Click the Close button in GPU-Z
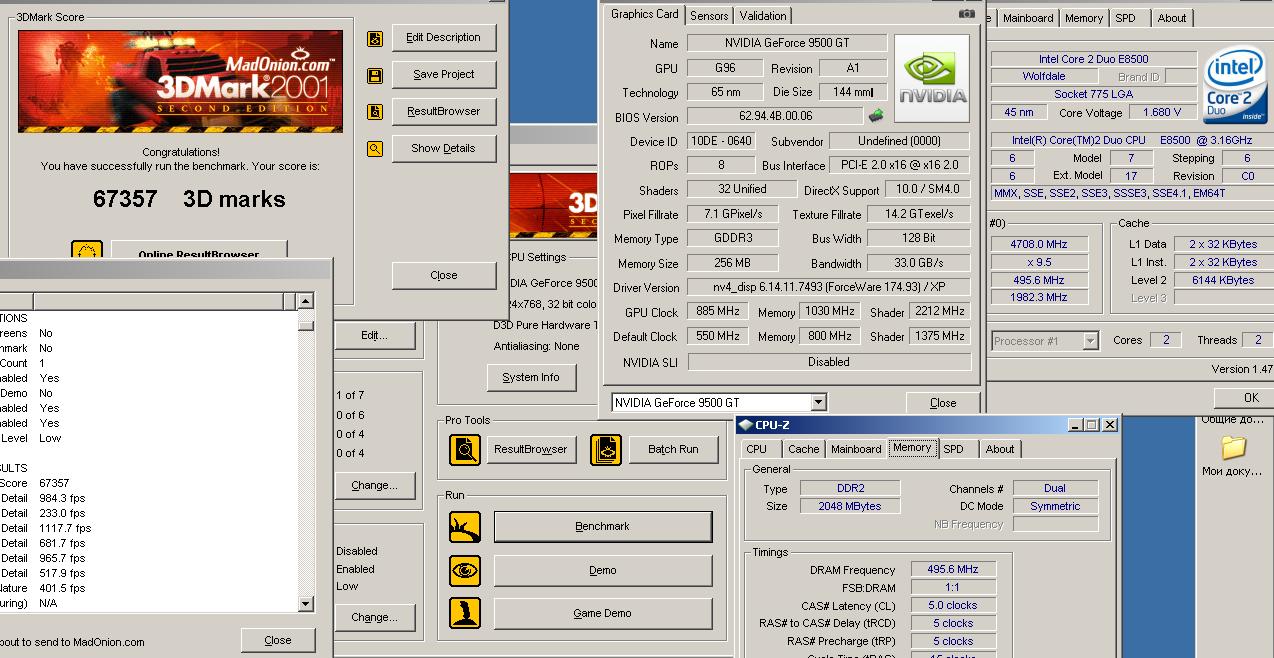 coord(943,403)
